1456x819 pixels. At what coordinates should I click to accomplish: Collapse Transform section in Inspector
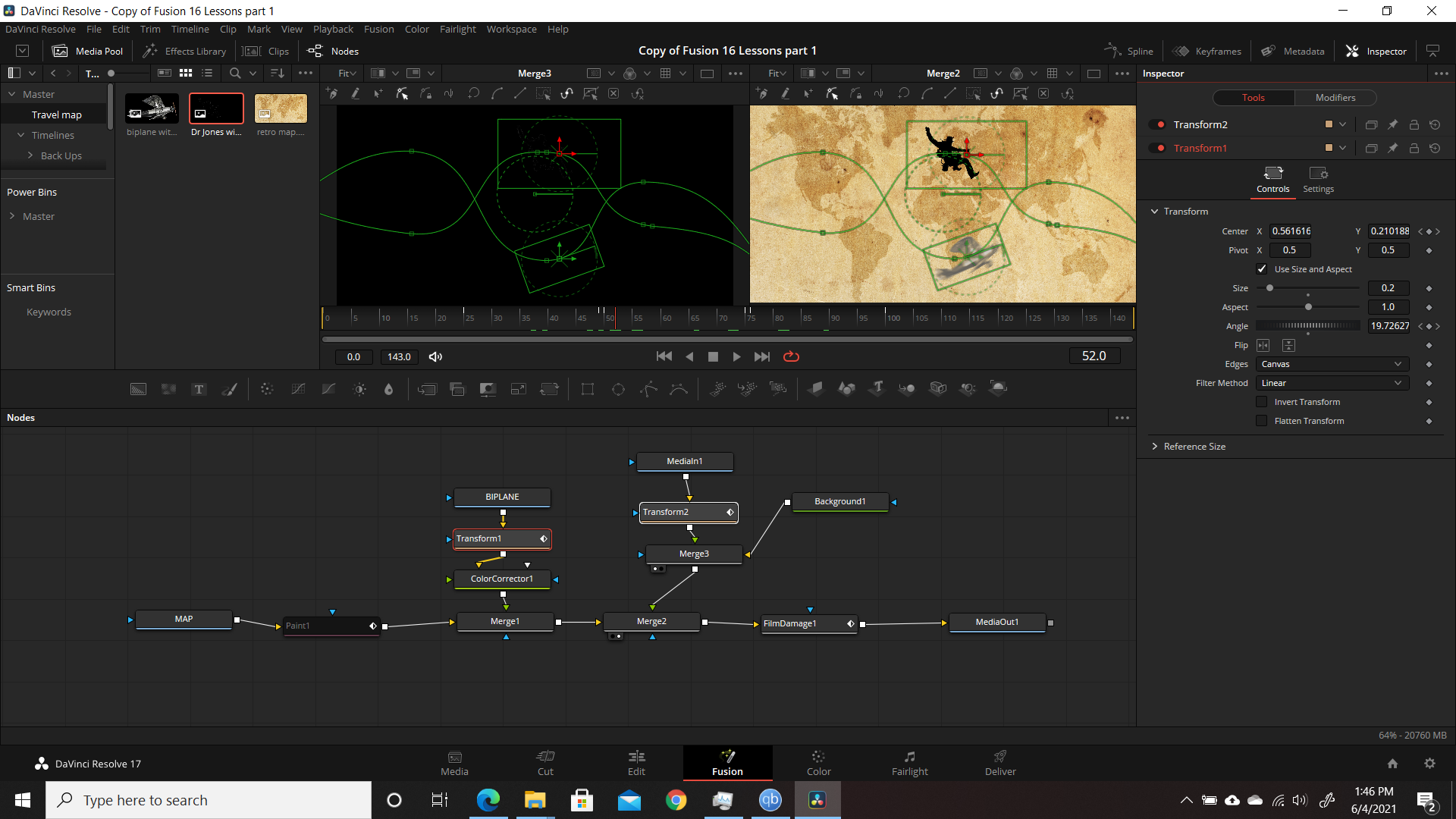(1154, 212)
